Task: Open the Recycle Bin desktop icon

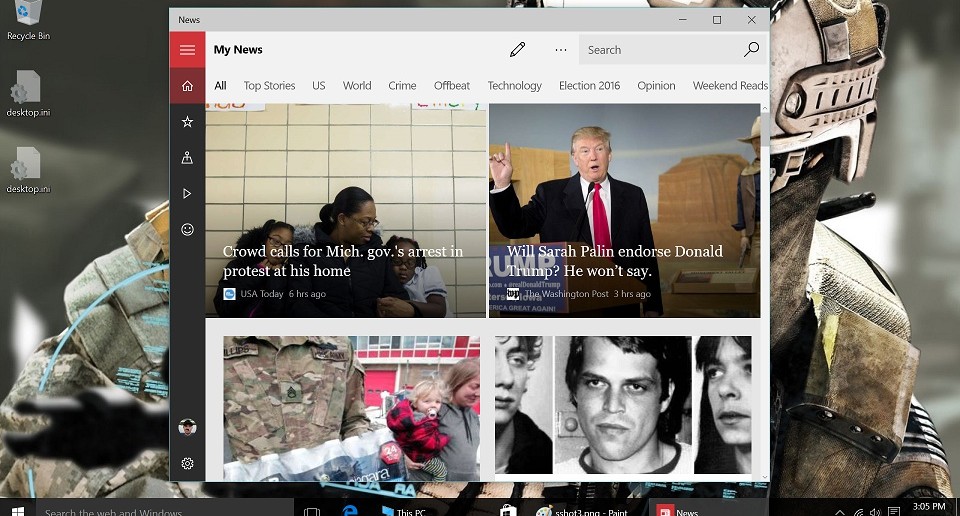Action: (x=28, y=20)
